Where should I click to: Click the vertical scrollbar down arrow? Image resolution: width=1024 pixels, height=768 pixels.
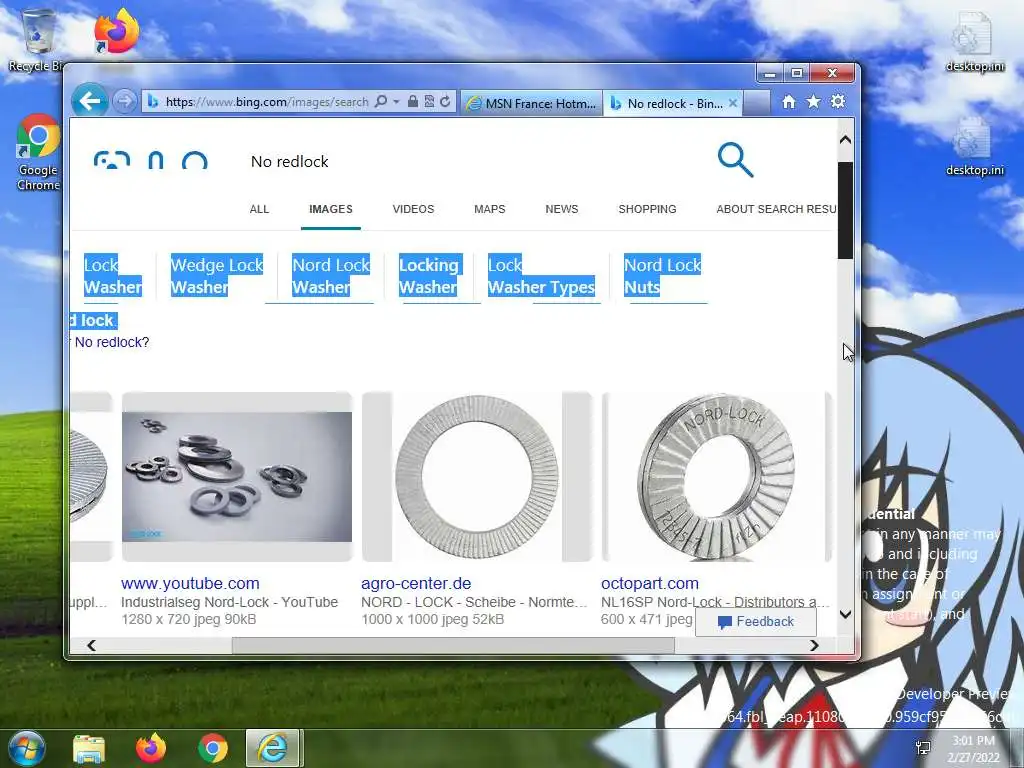[845, 615]
